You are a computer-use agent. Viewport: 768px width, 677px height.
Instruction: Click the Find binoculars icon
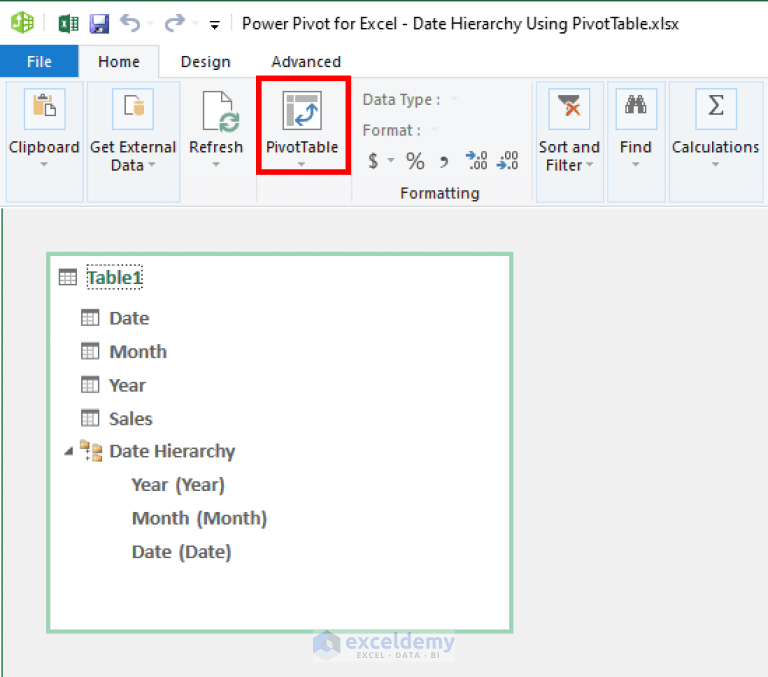tap(636, 108)
